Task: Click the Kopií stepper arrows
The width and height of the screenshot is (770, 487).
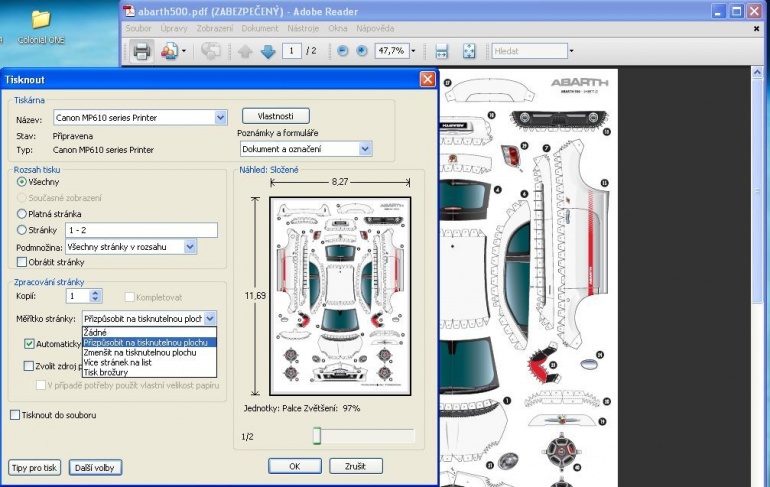Action: 95,296
